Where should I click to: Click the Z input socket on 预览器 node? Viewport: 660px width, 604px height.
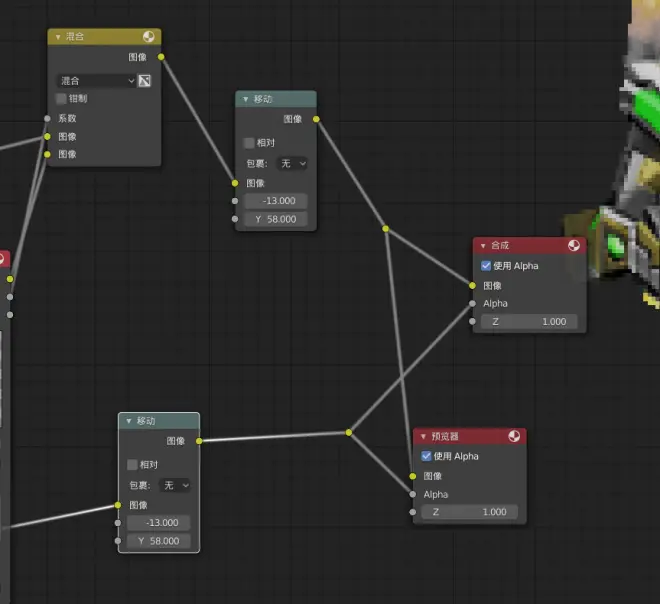coord(412,512)
